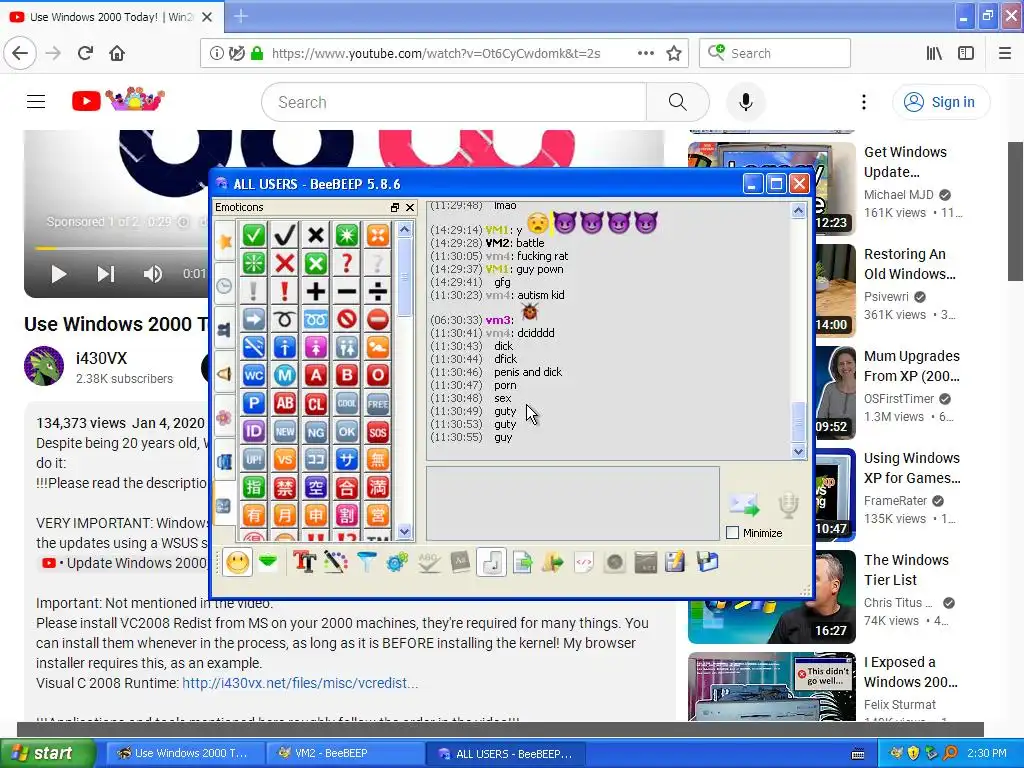The image size is (1024, 768).
Task: Click the message input box in BeeBEEP
Action: tap(573, 504)
